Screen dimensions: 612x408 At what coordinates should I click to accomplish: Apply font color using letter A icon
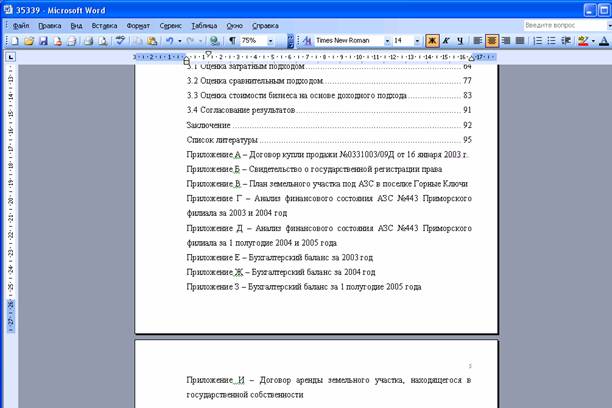603,41
